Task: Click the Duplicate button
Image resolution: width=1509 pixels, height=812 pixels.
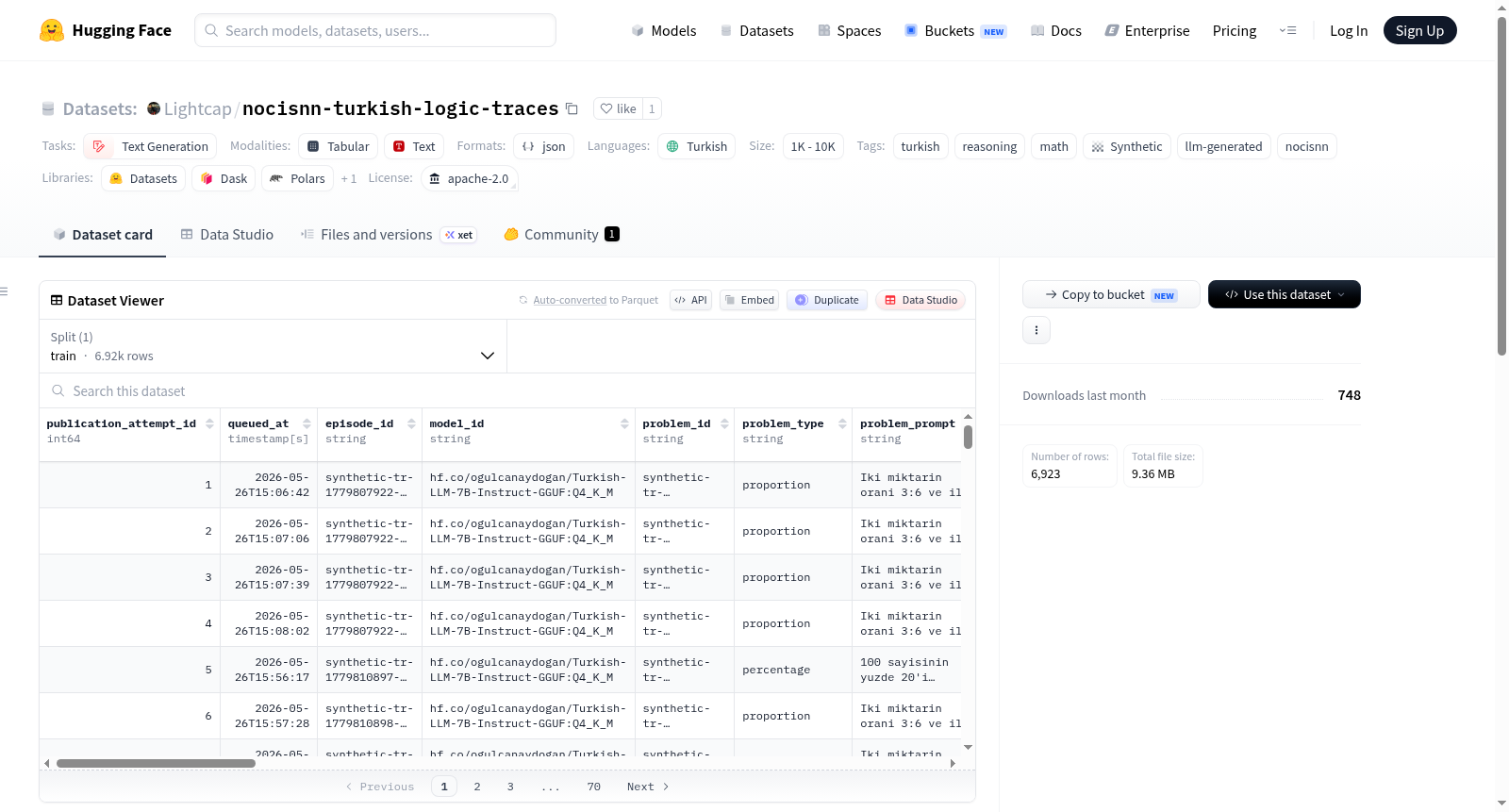Action: [827, 300]
